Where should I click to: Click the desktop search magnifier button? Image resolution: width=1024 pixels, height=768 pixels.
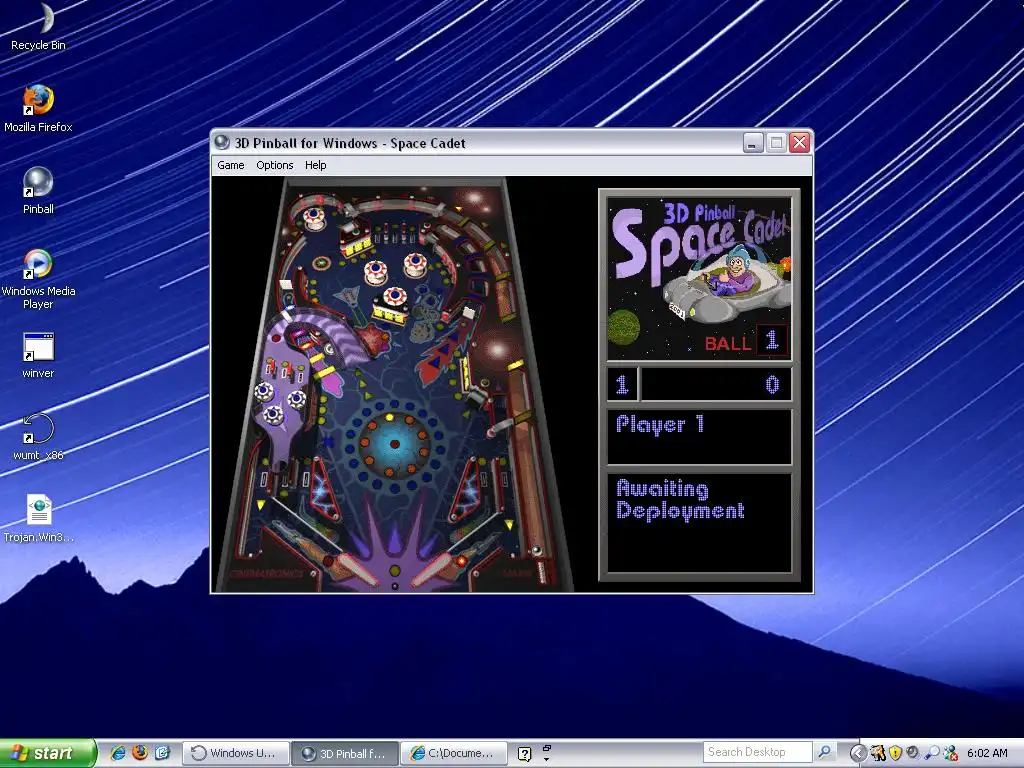824,752
